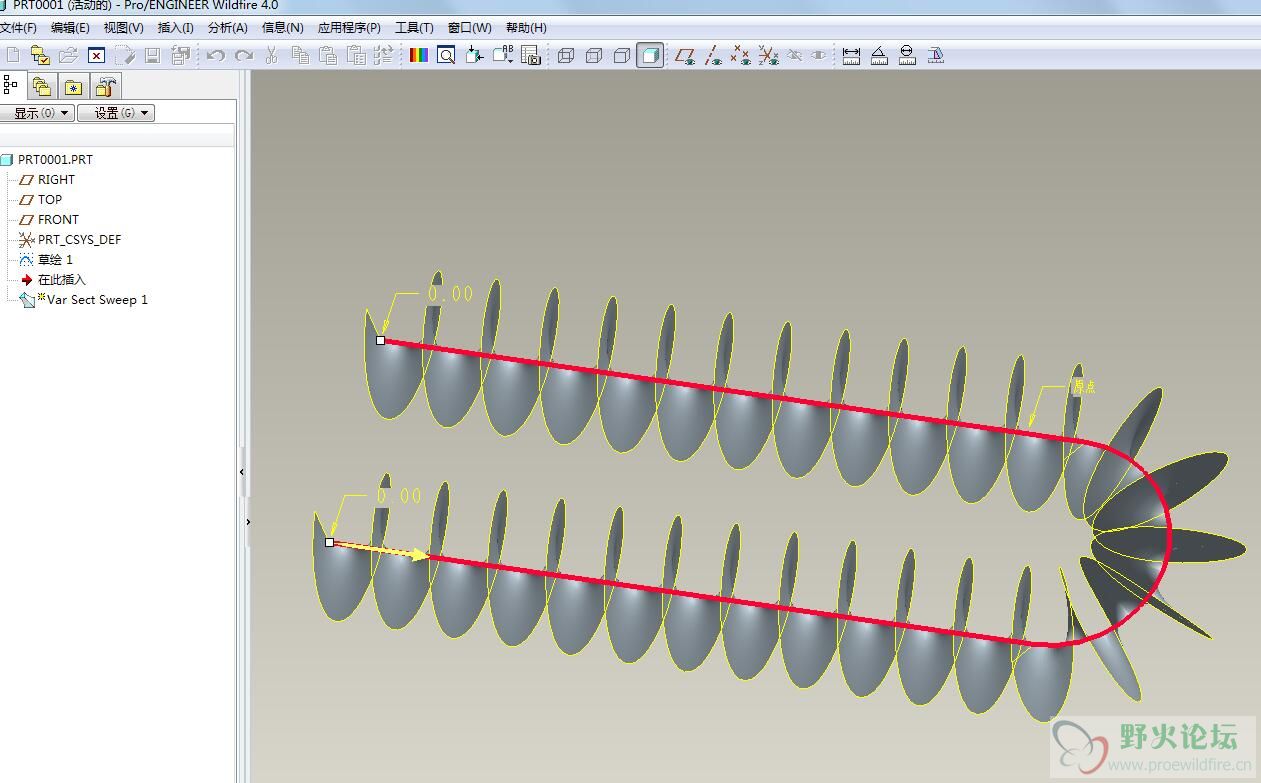Image resolution: width=1261 pixels, height=783 pixels.
Task: Click lower 0.00 dimension label
Action: click(x=398, y=496)
